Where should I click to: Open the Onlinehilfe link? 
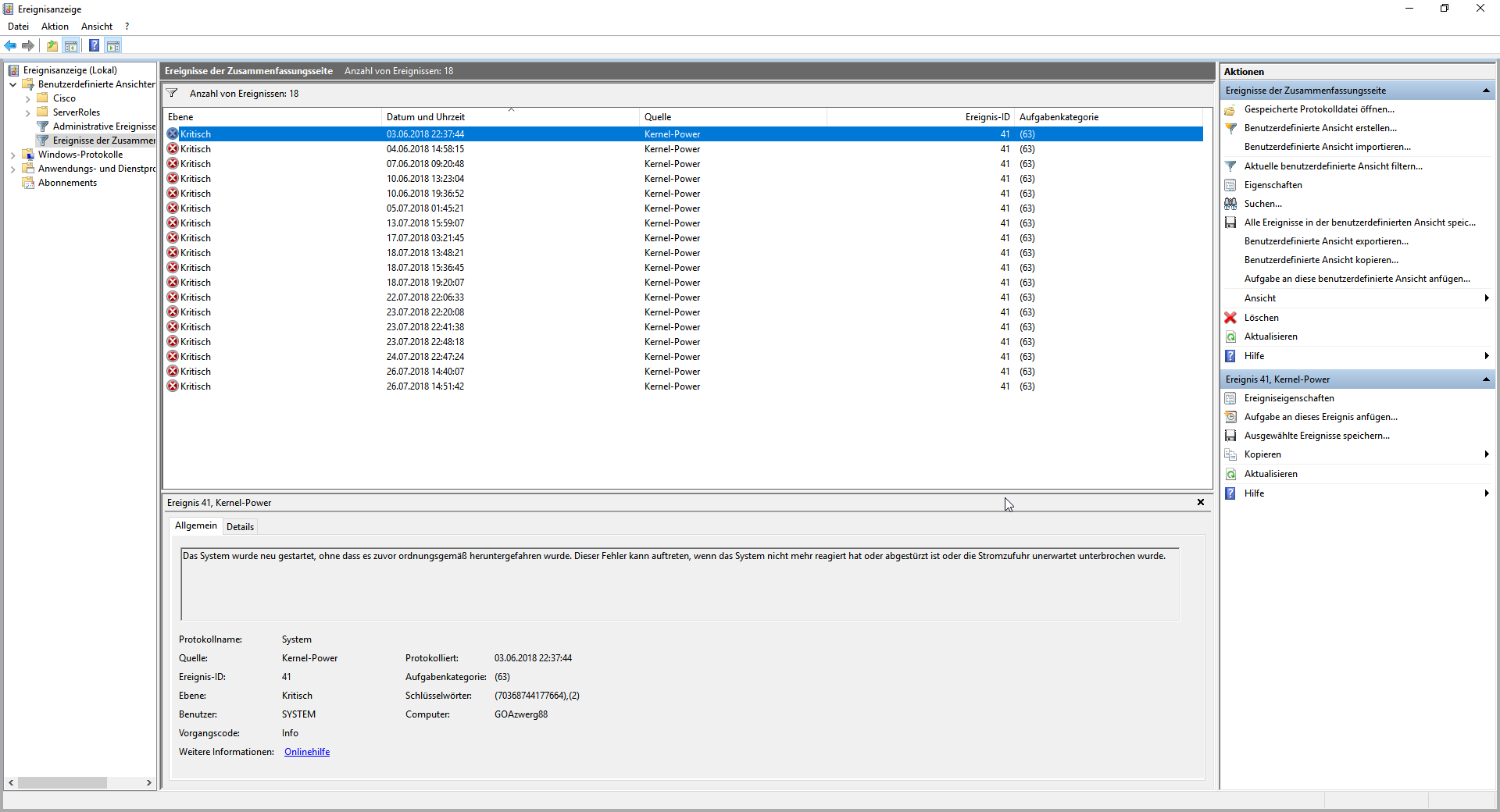[307, 752]
